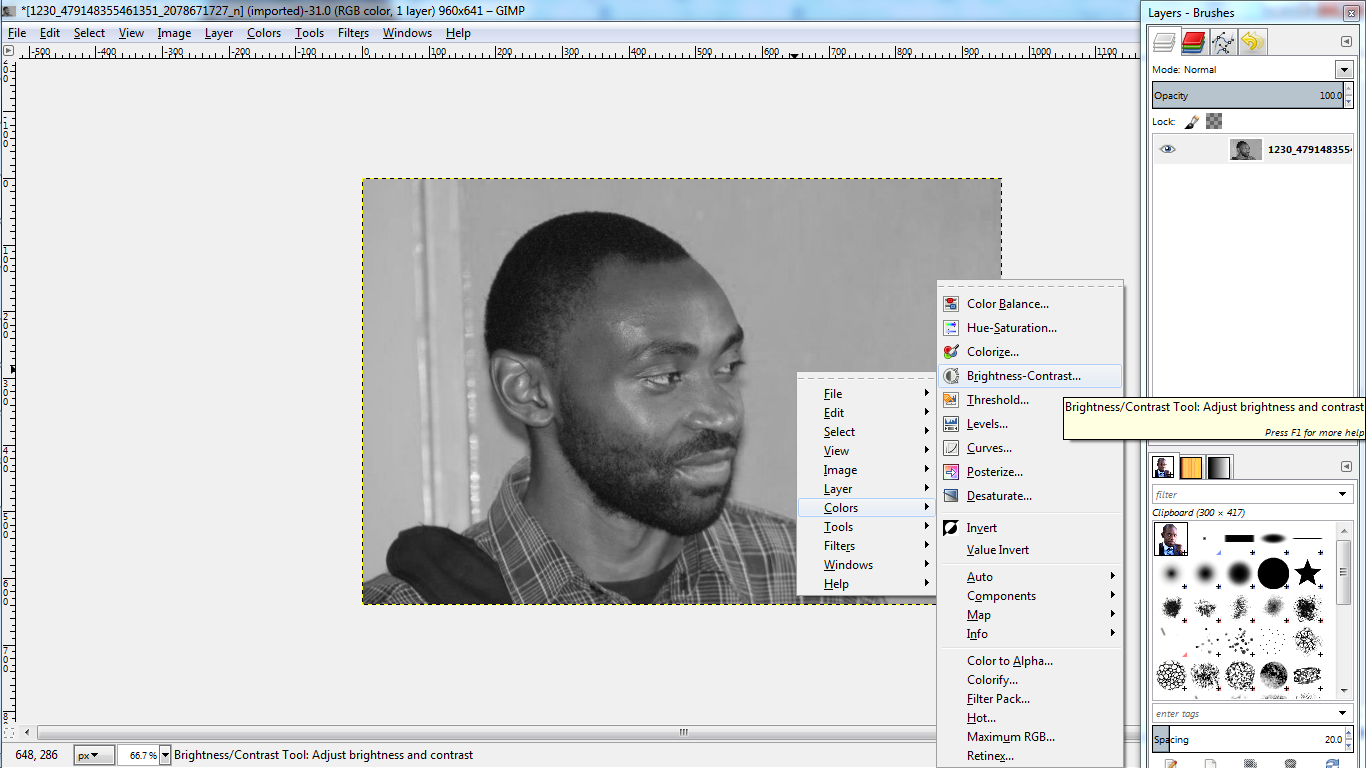Open the Channels tab icon
The height and width of the screenshot is (768, 1366).
(x=1193, y=42)
